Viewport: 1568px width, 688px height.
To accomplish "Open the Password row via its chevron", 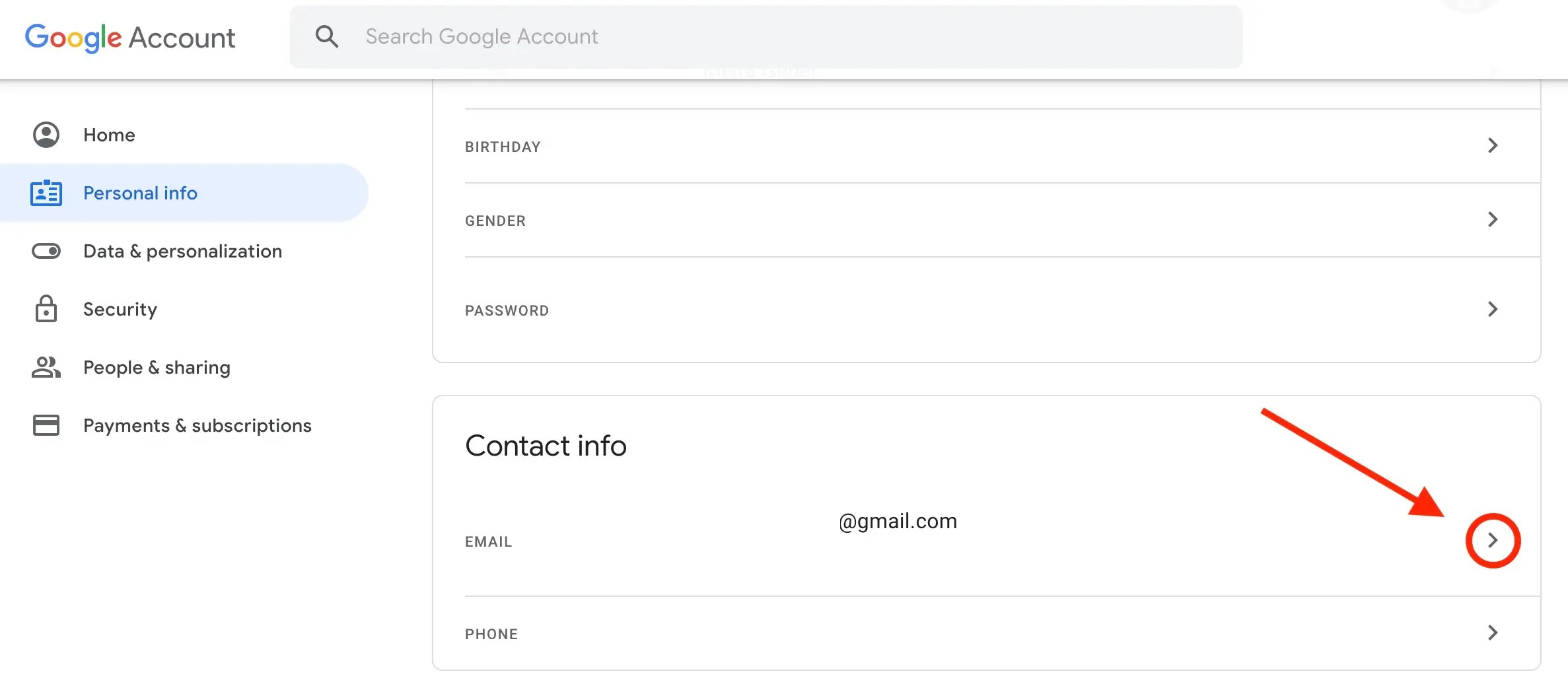I will click(1493, 309).
